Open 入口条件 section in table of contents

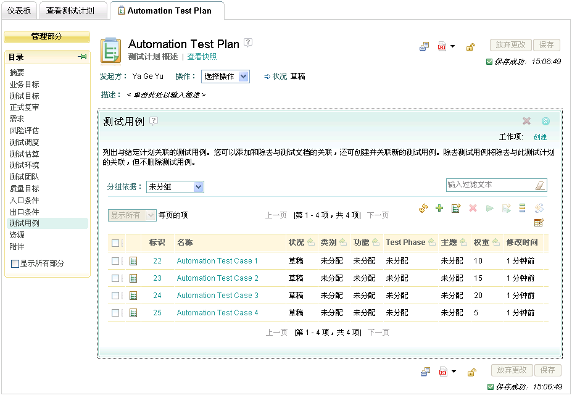coord(24,200)
